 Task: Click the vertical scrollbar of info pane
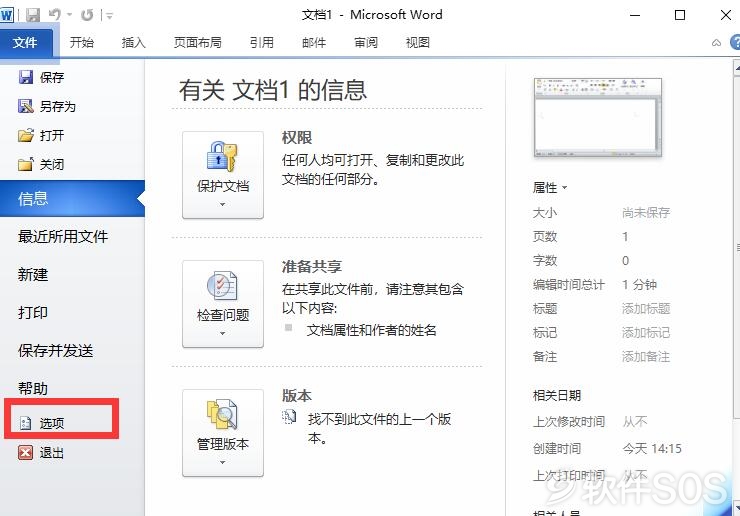pyautogui.click(x=737, y=245)
